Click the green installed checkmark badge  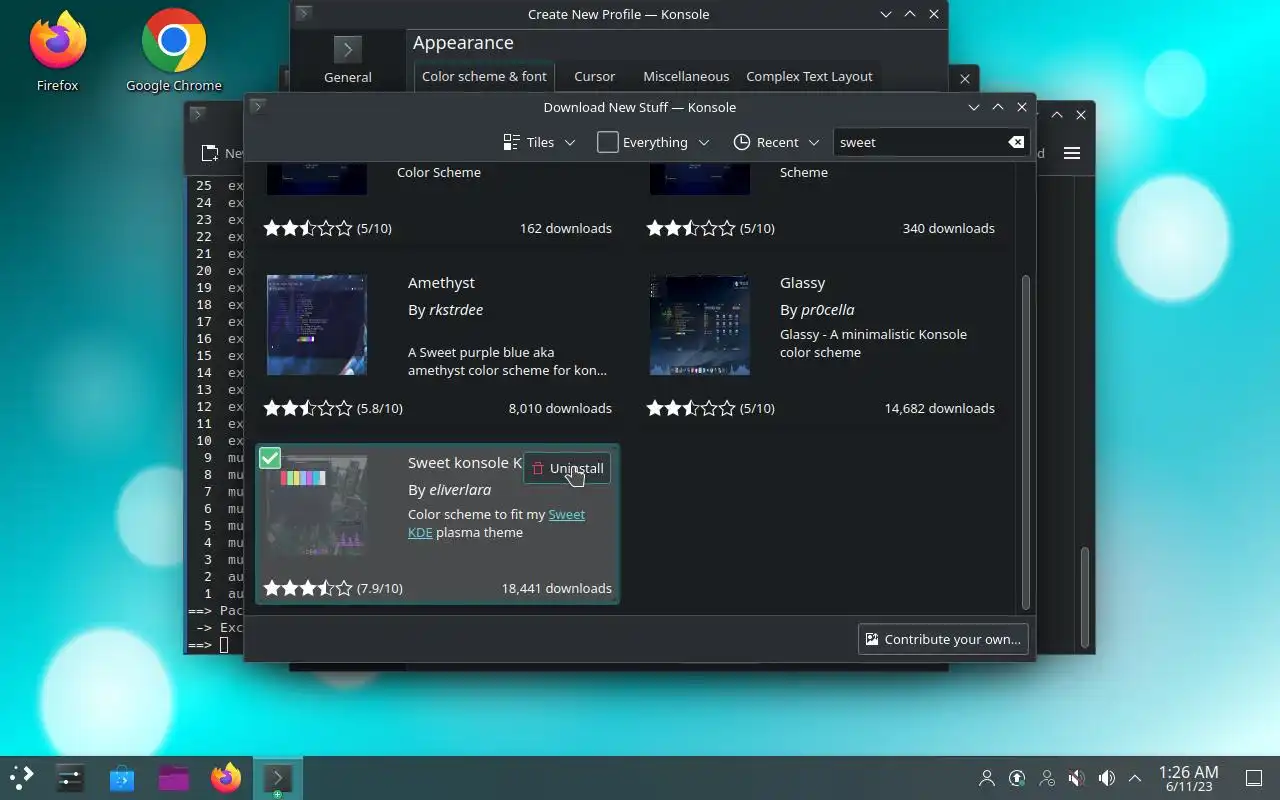click(x=270, y=458)
